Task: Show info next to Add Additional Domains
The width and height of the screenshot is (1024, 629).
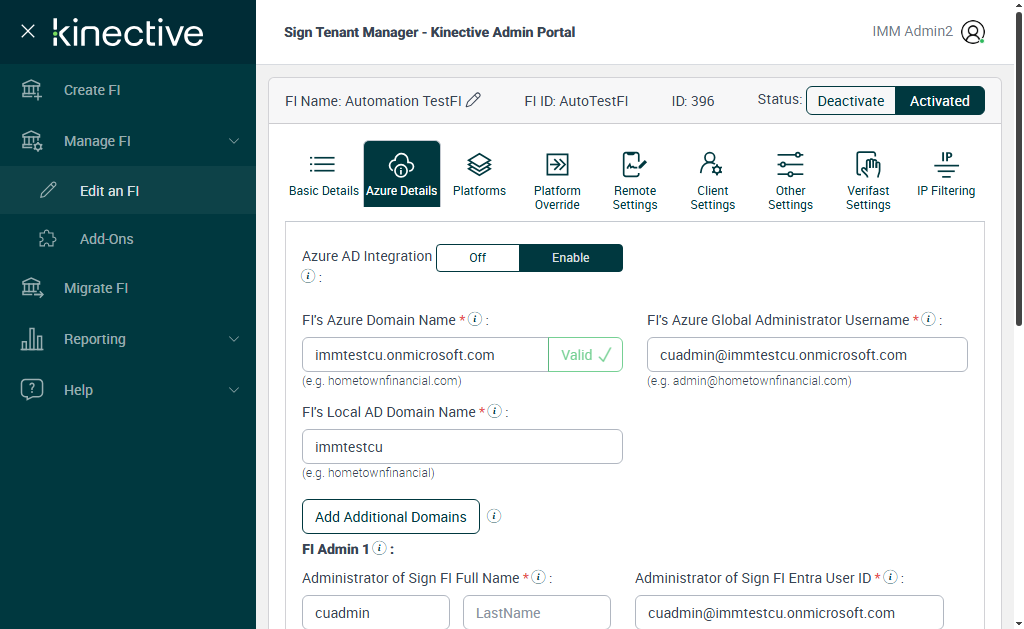Action: 494,516
